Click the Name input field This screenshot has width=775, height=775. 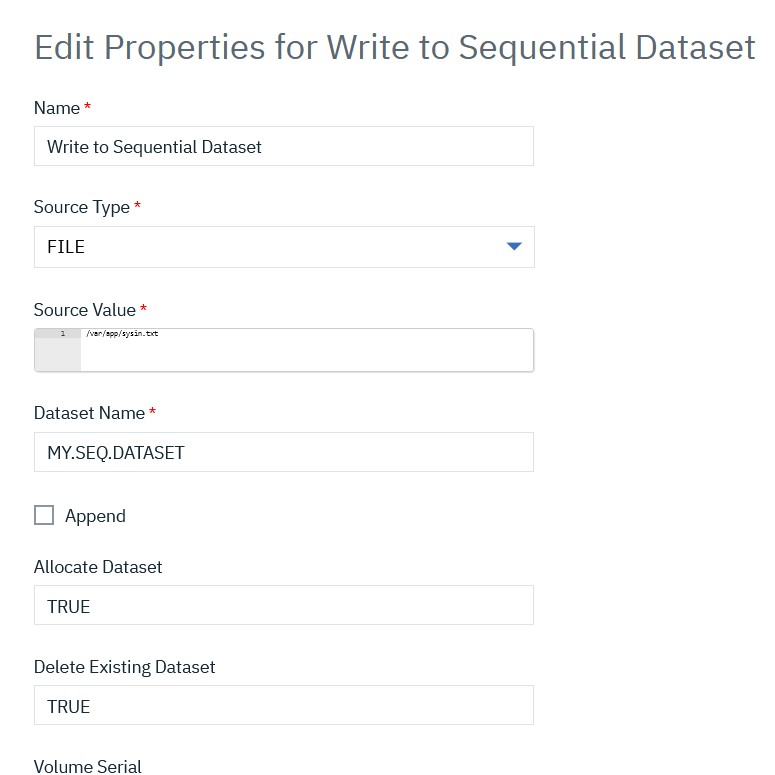pyautogui.click(x=283, y=146)
